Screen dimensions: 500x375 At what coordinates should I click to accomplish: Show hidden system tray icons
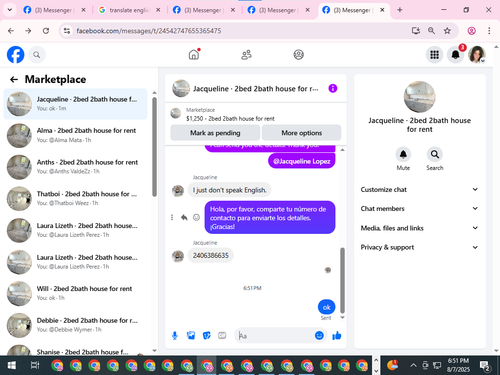pyautogui.click(x=413, y=365)
